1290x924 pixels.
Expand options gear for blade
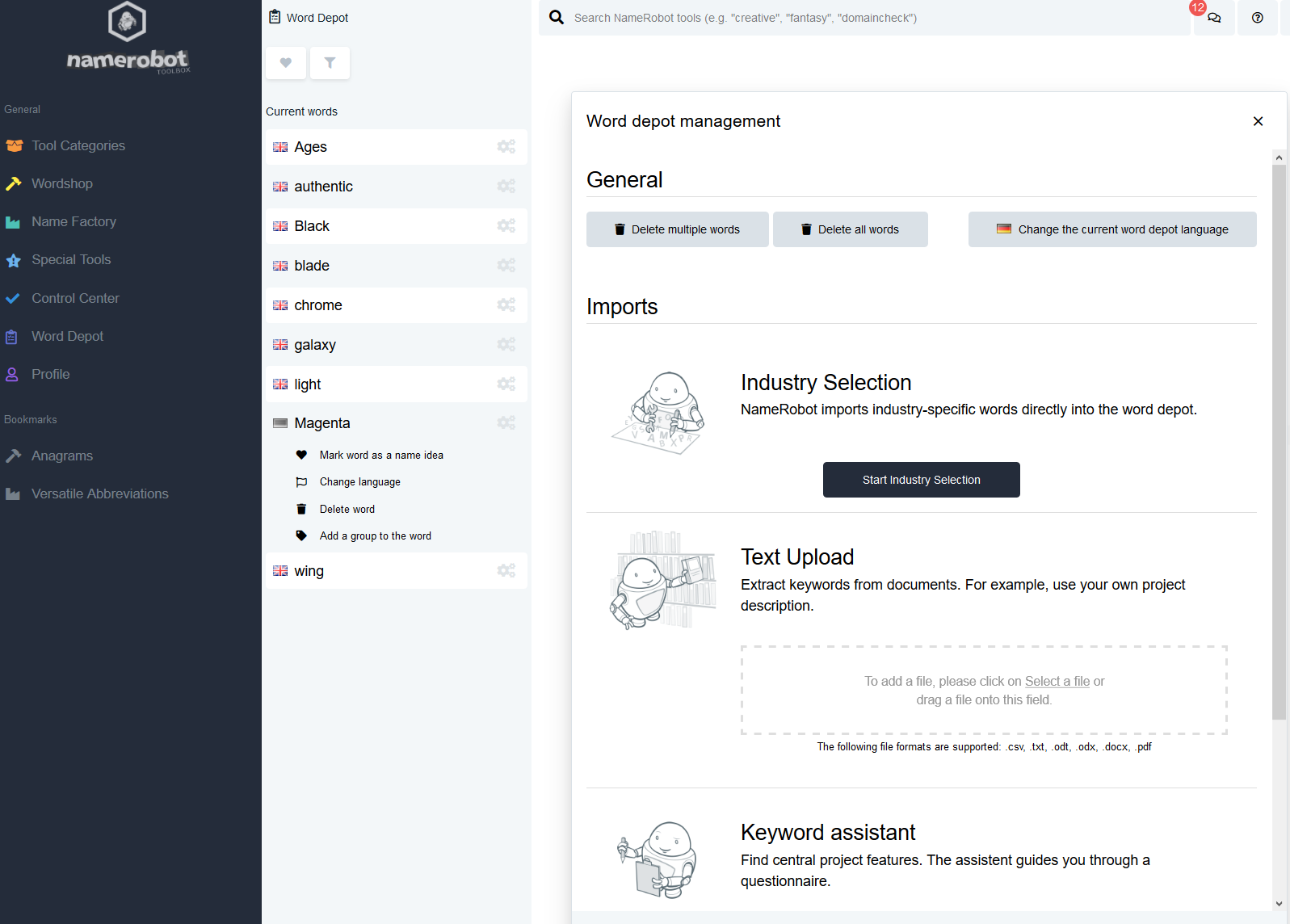pyautogui.click(x=506, y=265)
